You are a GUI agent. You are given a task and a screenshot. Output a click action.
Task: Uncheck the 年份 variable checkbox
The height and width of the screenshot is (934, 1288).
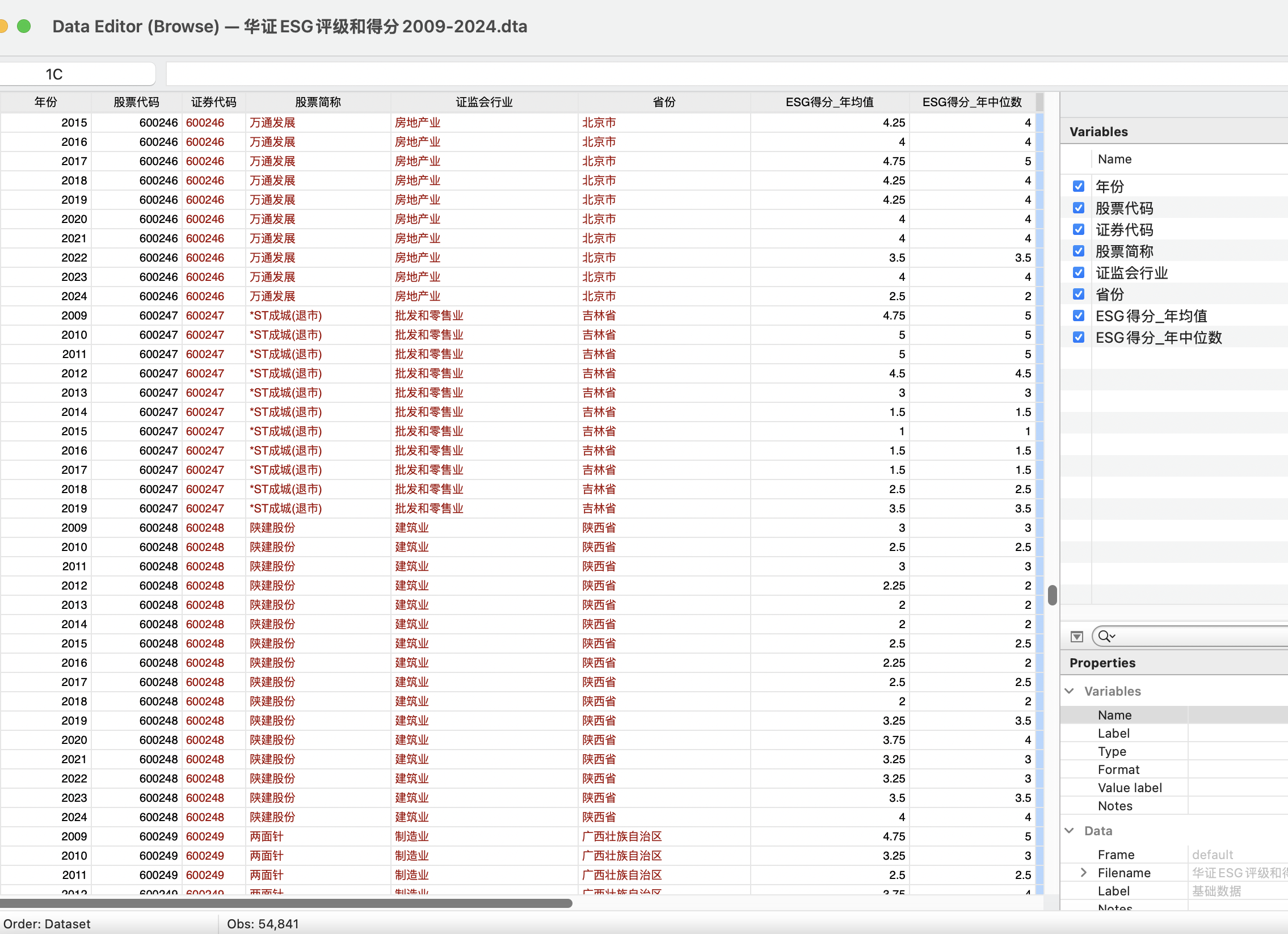[x=1079, y=187]
